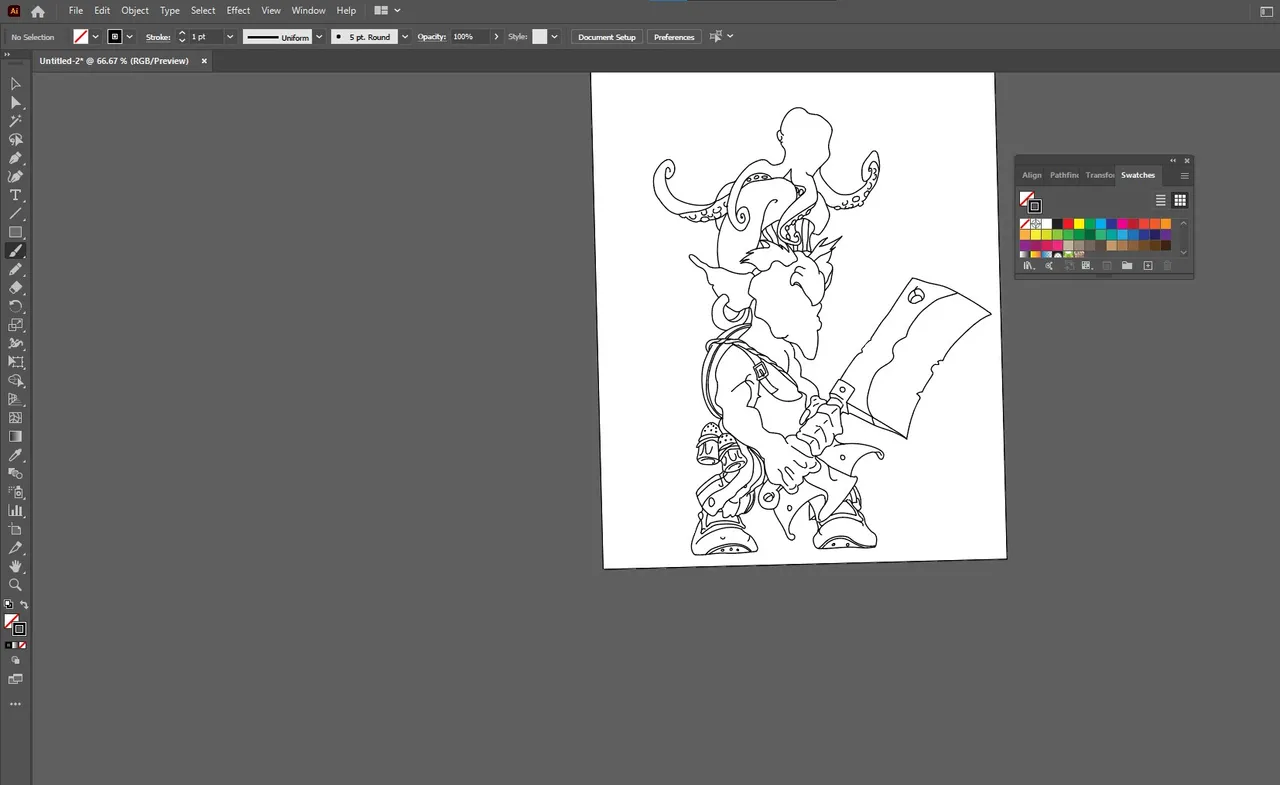1280x785 pixels.
Task: Open the stroke weight dropdown
Action: [x=230, y=37]
